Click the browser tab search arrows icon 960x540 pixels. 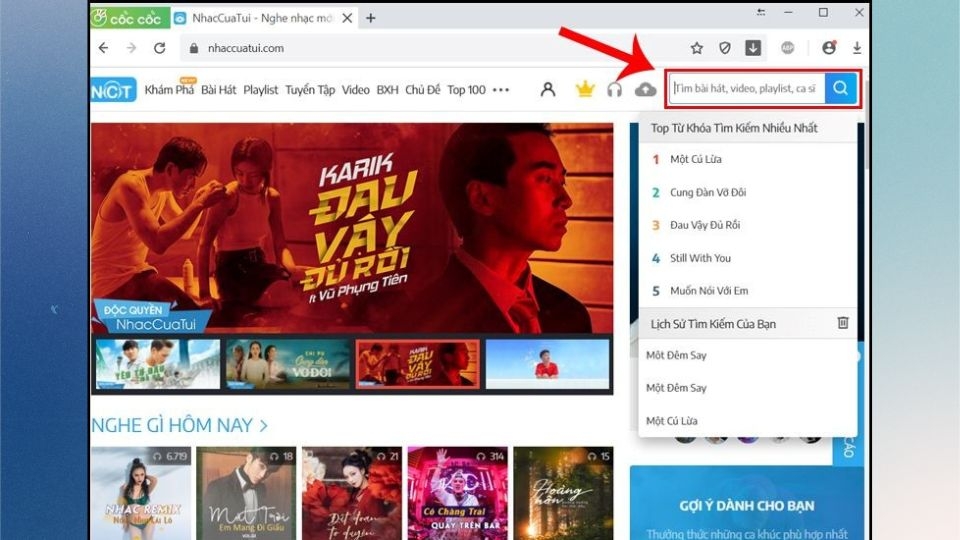(760, 12)
